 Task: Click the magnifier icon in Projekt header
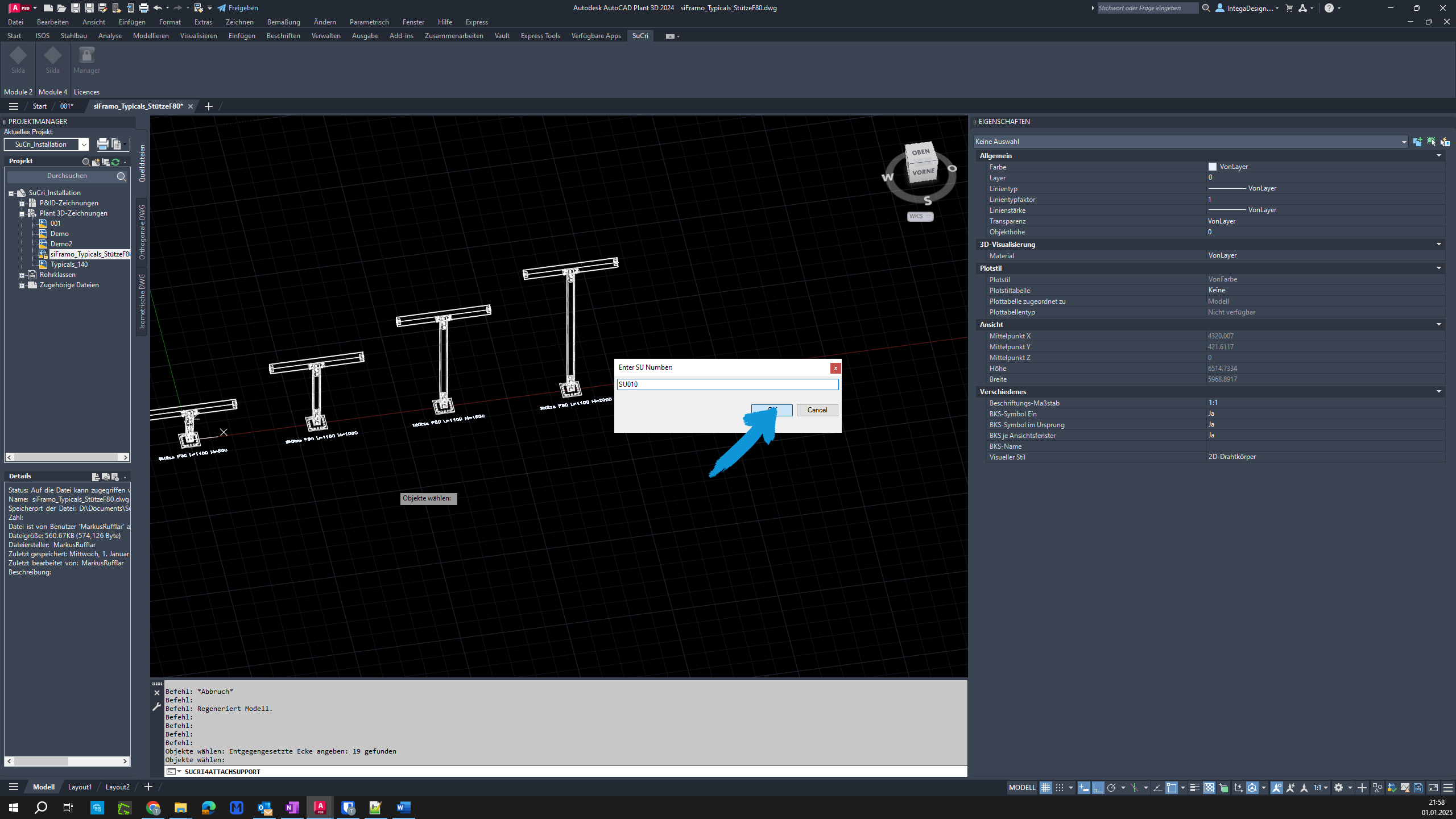pyautogui.click(x=86, y=162)
